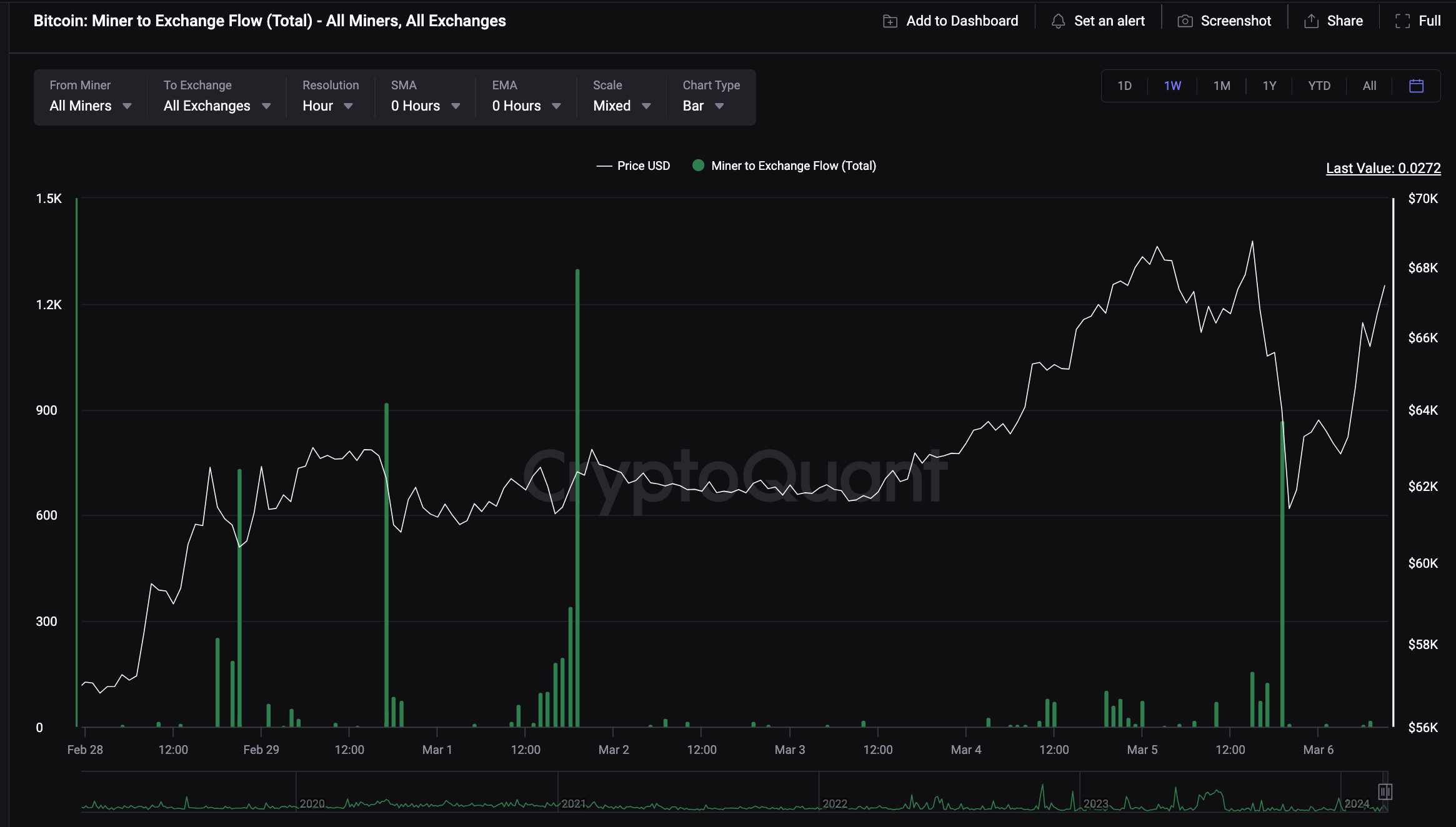Open the From Miner dropdown
The image size is (1456, 827).
point(90,106)
